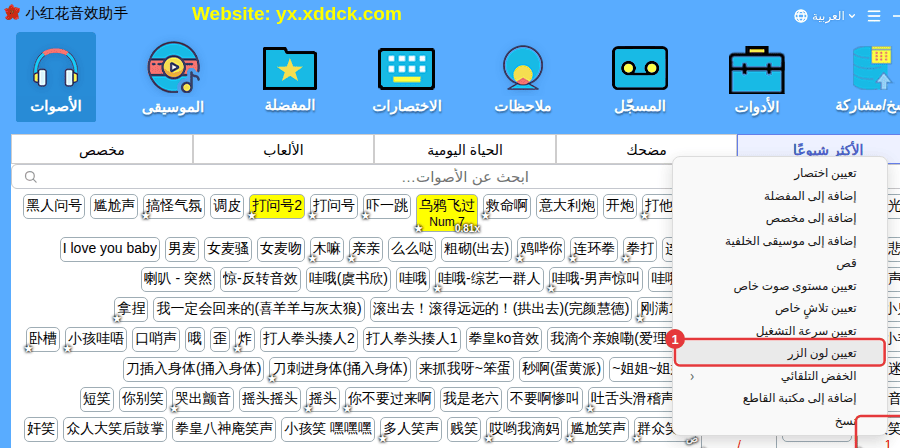Image resolution: width=900 pixels, height=448 pixels.
Task: Play the 连环拳 sound button
Action: click(593, 249)
